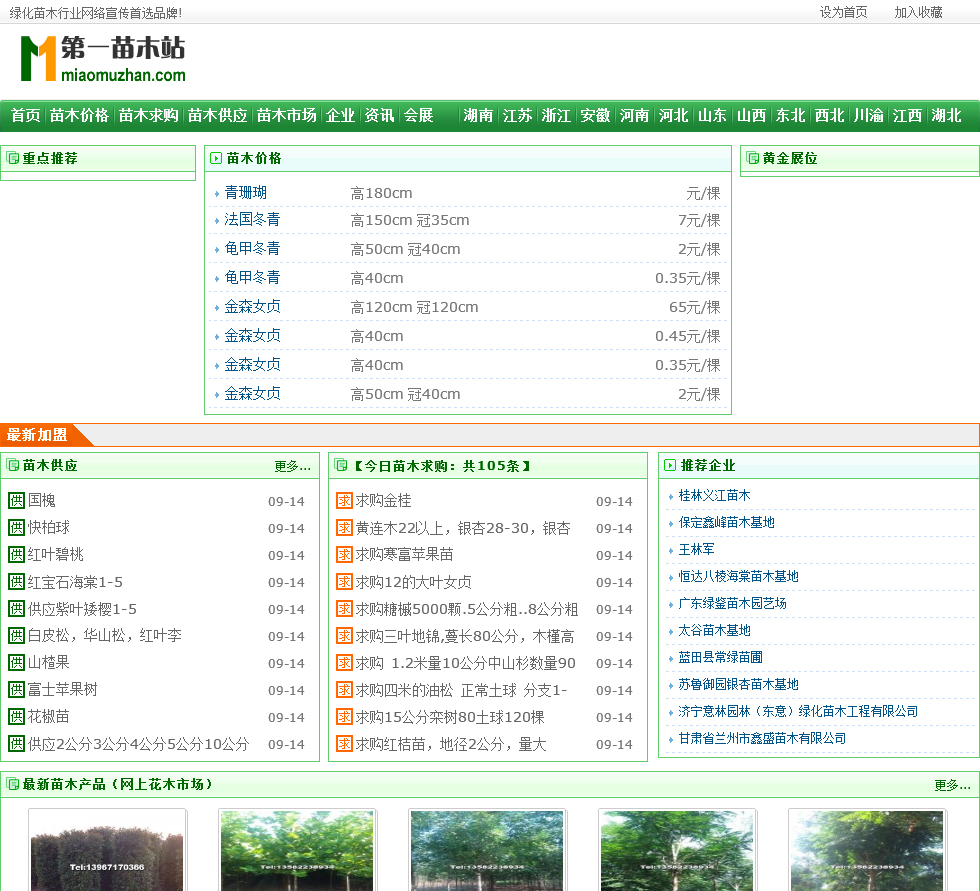
Task: Choose the 山东 region in navigation bar
Action: point(712,115)
